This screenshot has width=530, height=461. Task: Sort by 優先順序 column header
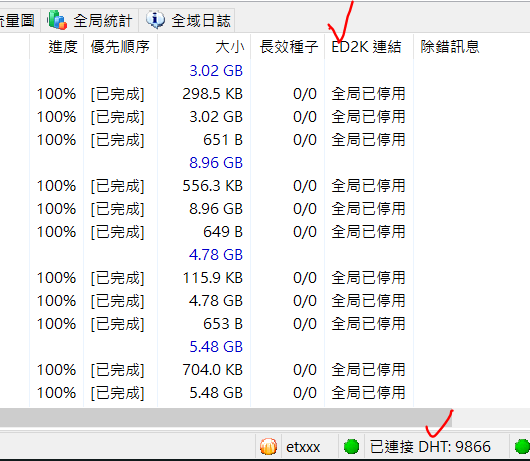pyautogui.click(x=120, y=47)
